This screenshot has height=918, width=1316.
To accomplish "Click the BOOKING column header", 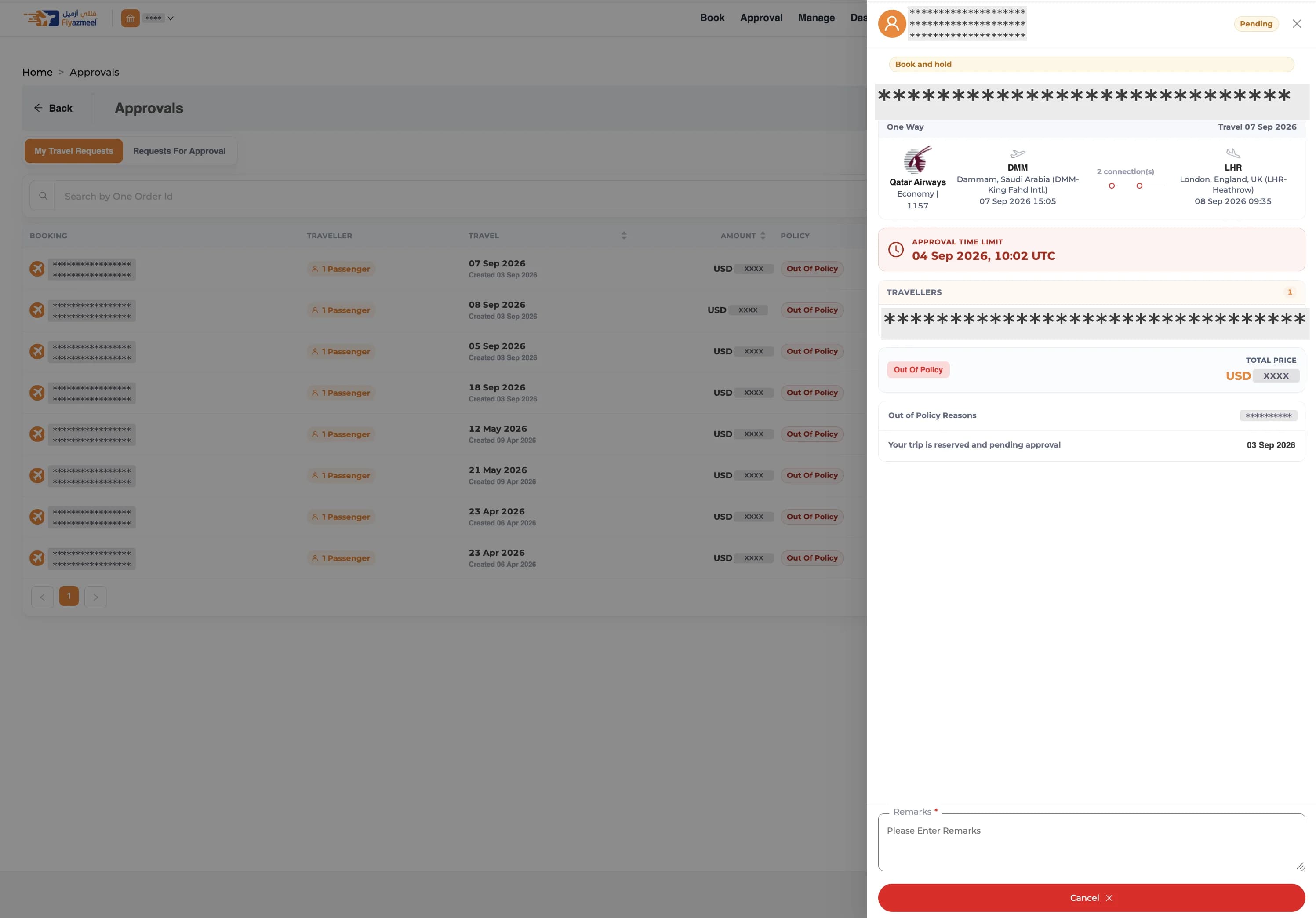I will [x=49, y=236].
